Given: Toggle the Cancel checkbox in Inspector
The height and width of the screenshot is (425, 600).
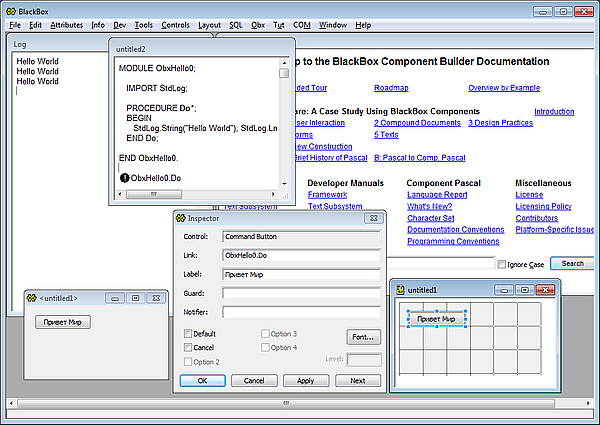Looking at the screenshot, I should (x=187, y=347).
